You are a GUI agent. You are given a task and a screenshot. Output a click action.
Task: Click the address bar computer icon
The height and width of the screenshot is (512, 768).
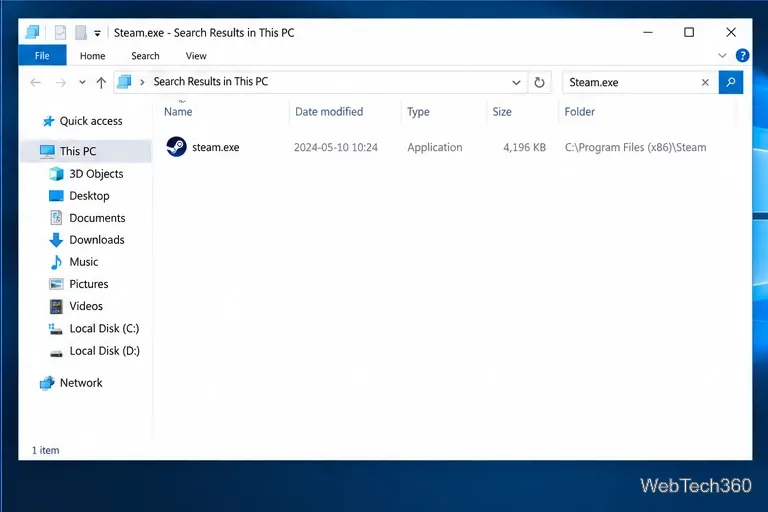[124, 81]
